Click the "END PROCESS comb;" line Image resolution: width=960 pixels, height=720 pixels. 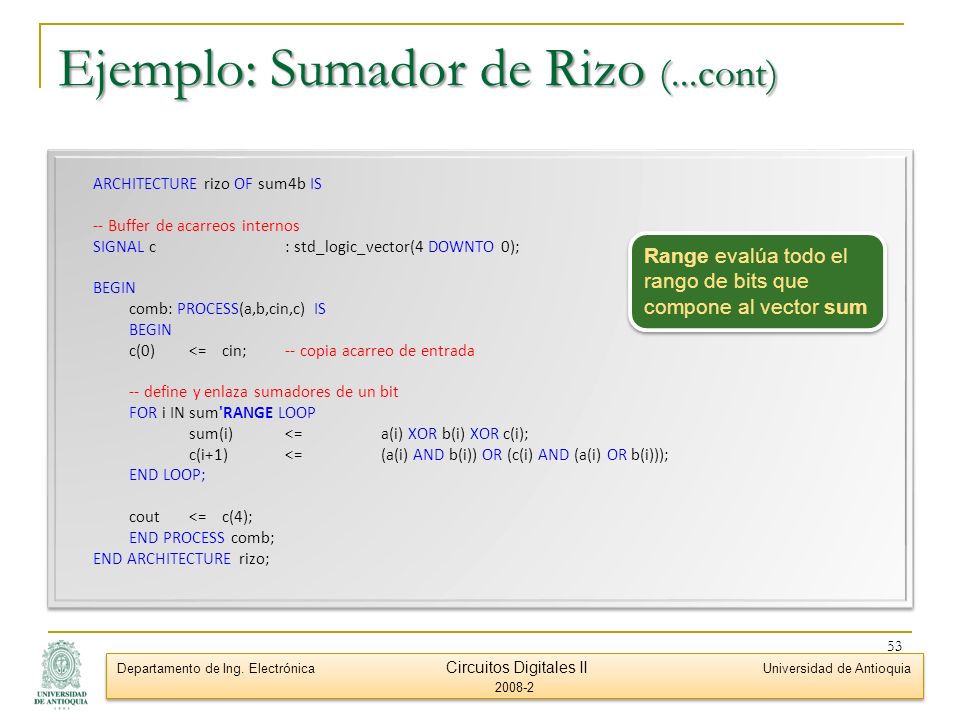[x=201, y=538]
